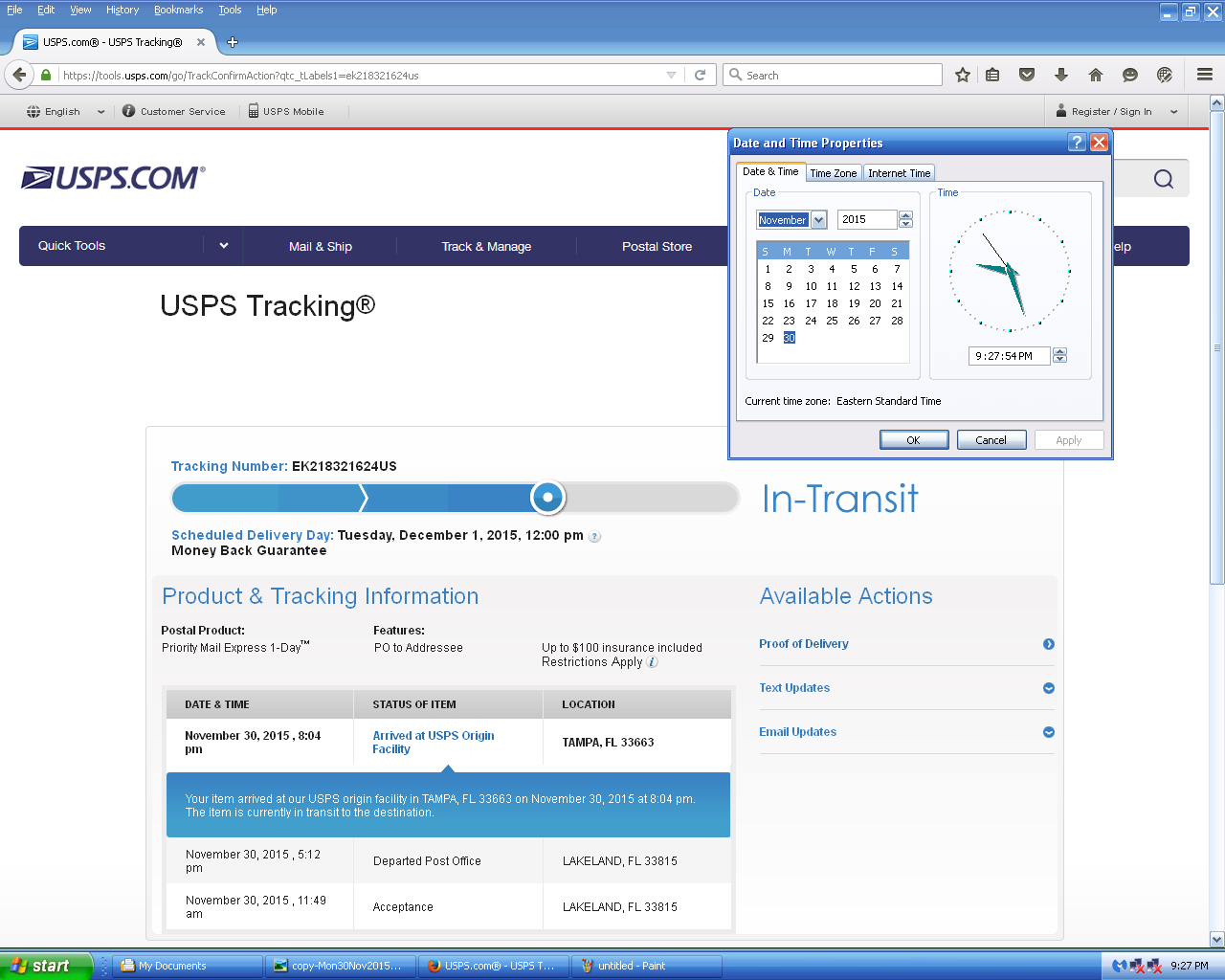The image size is (1225, 980).
Task: Click the Save to Pocket icon
Action: pyautogui.click(x=1027, y=75)
